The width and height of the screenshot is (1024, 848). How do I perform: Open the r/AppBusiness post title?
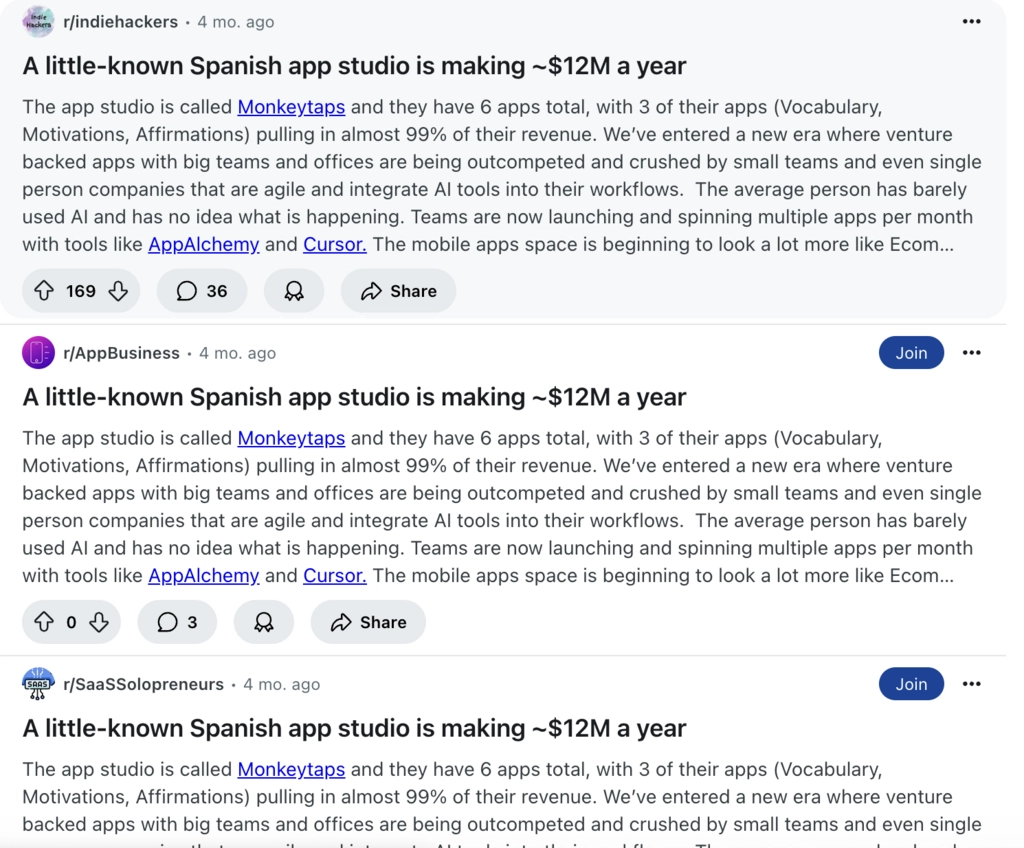click(x=354, y=397)
